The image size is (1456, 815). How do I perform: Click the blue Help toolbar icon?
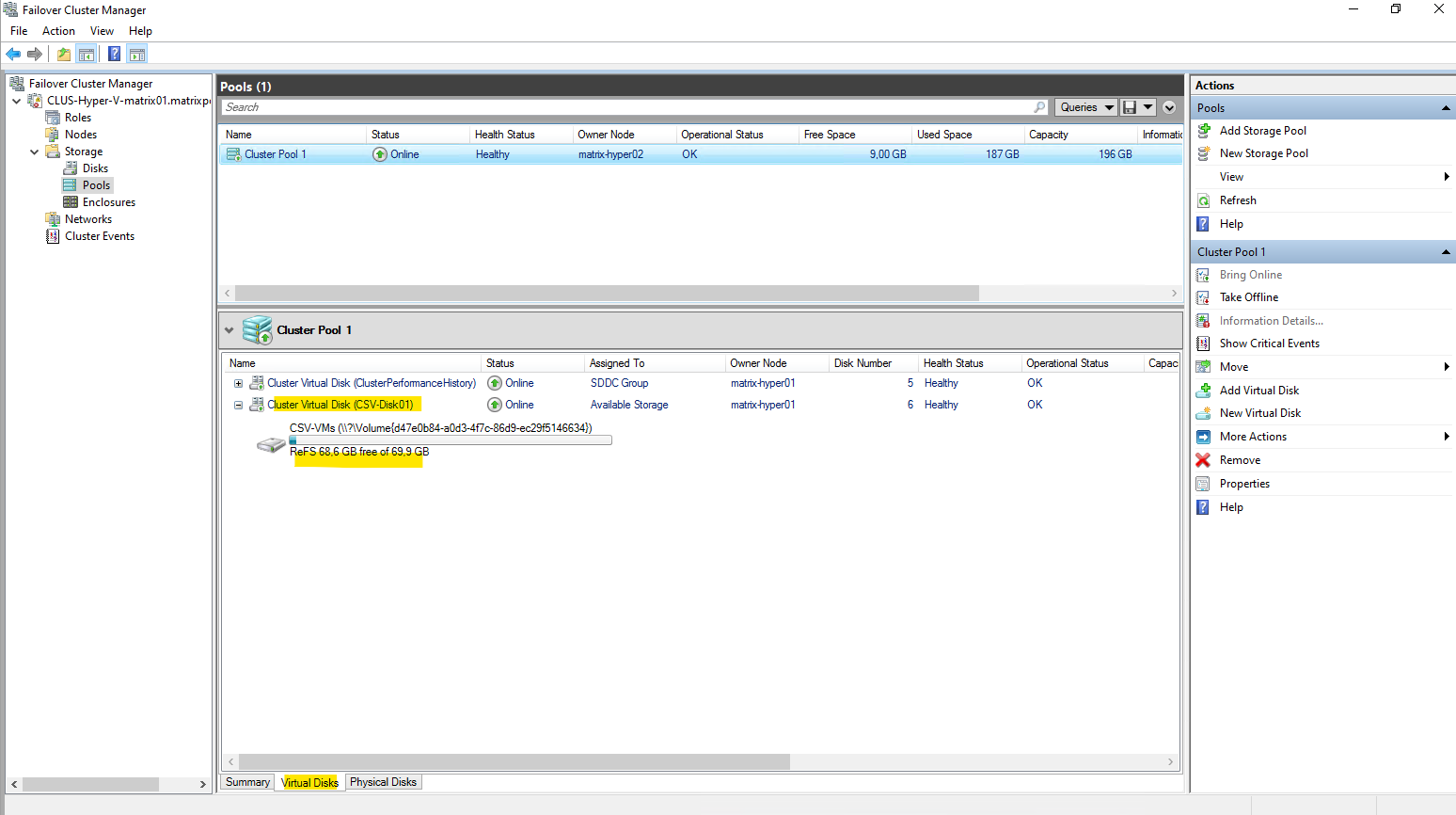(114, 55)
